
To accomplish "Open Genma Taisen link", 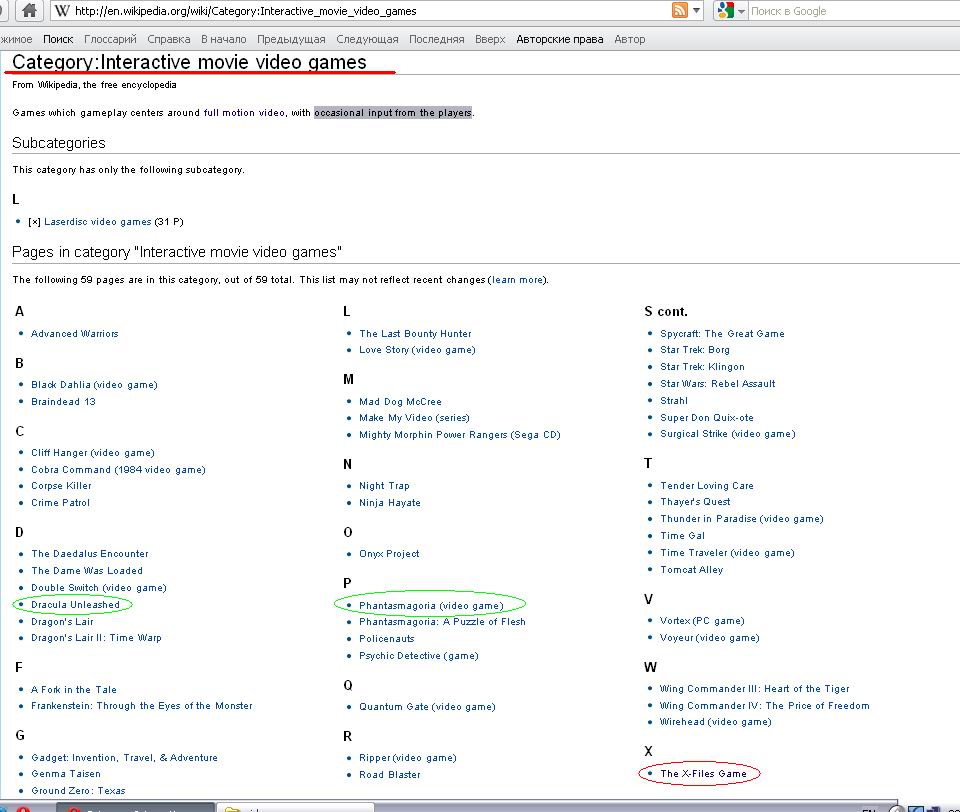I will pos(66,773).
